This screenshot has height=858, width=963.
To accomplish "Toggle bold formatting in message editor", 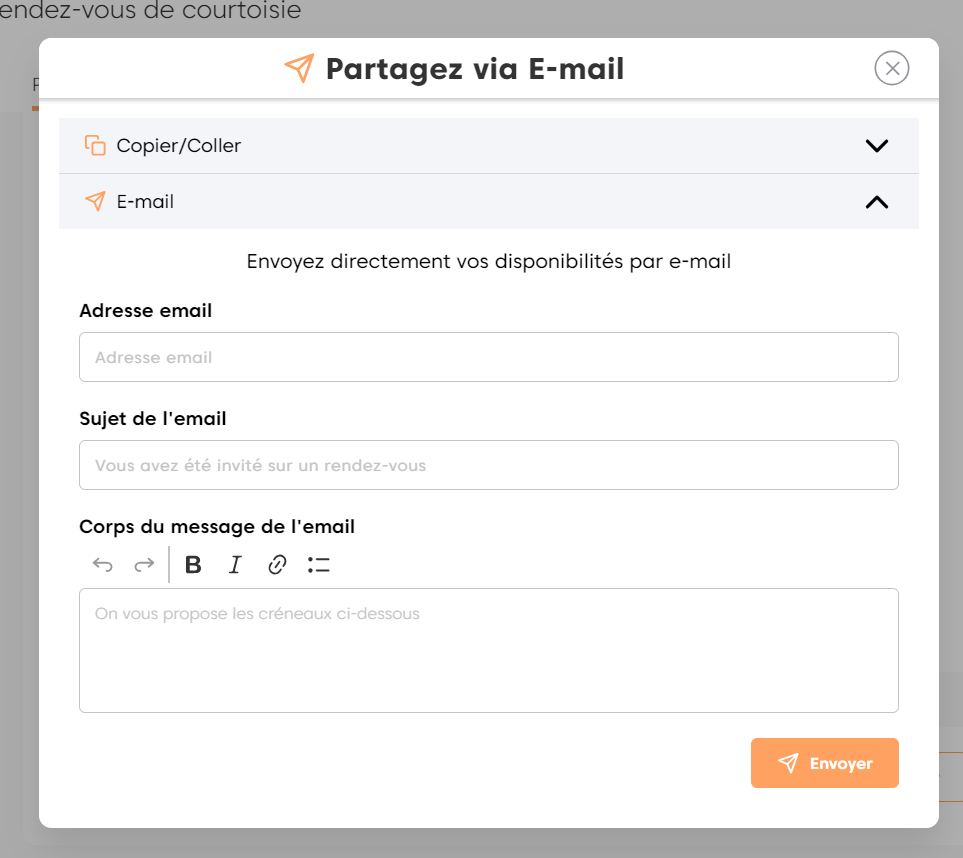I will click(x=194, y=565).
